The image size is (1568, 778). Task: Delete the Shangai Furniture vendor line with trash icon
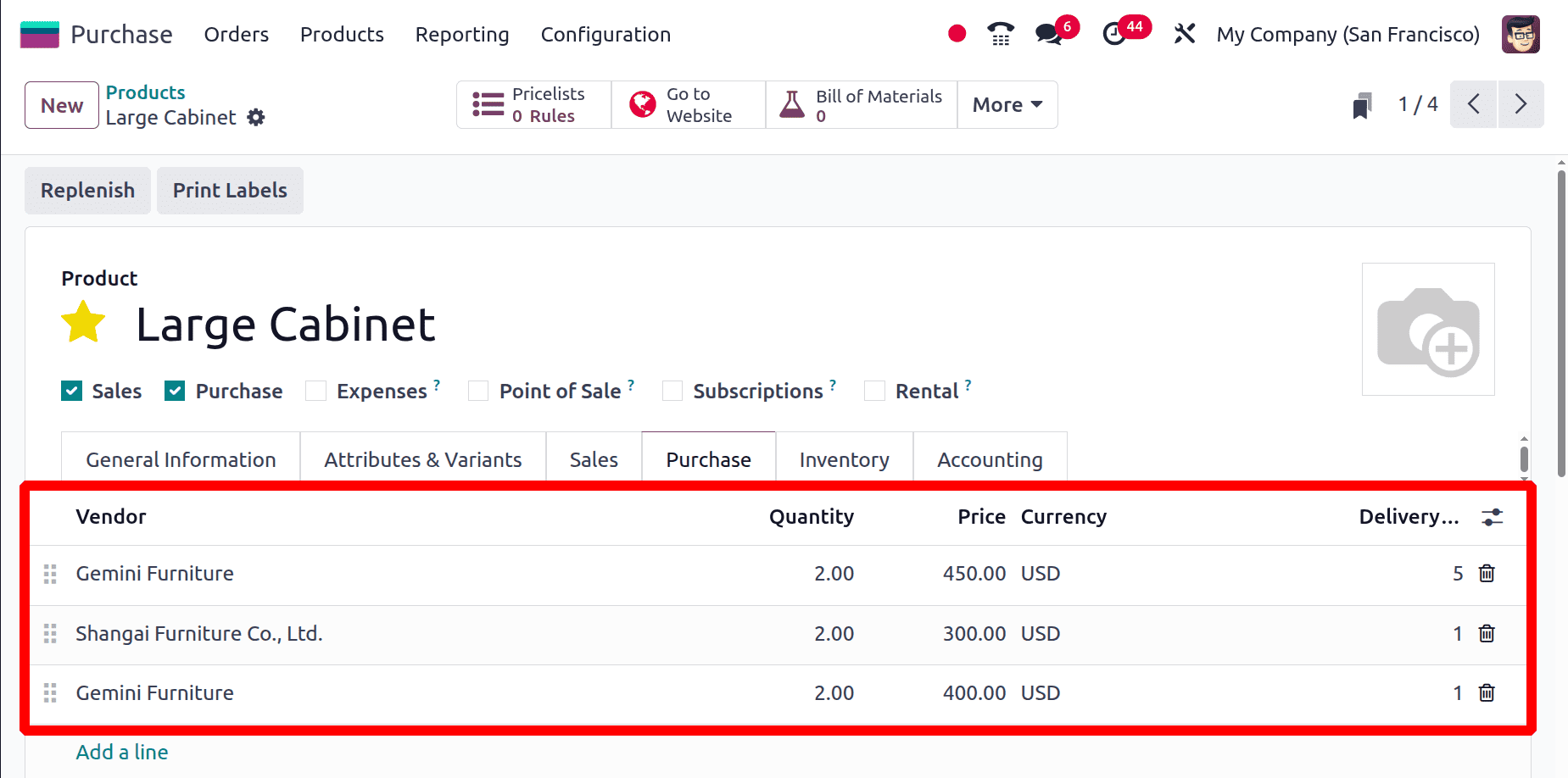click(x=1486, y=633)
